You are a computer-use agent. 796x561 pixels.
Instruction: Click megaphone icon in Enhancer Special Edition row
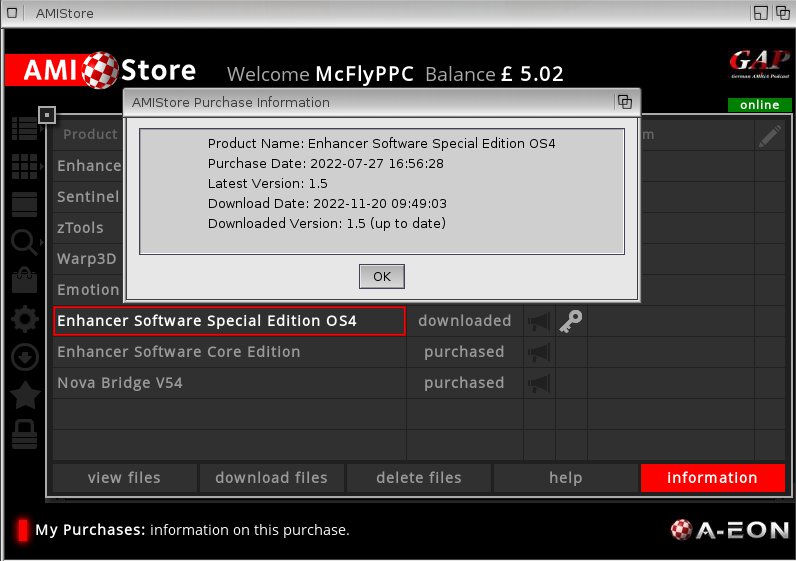point(539,321)
